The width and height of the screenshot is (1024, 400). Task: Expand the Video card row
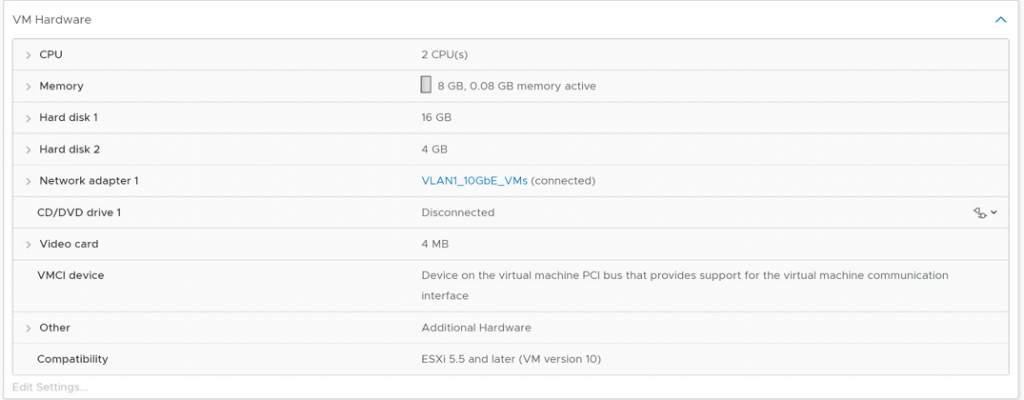(x=28, y=245)
